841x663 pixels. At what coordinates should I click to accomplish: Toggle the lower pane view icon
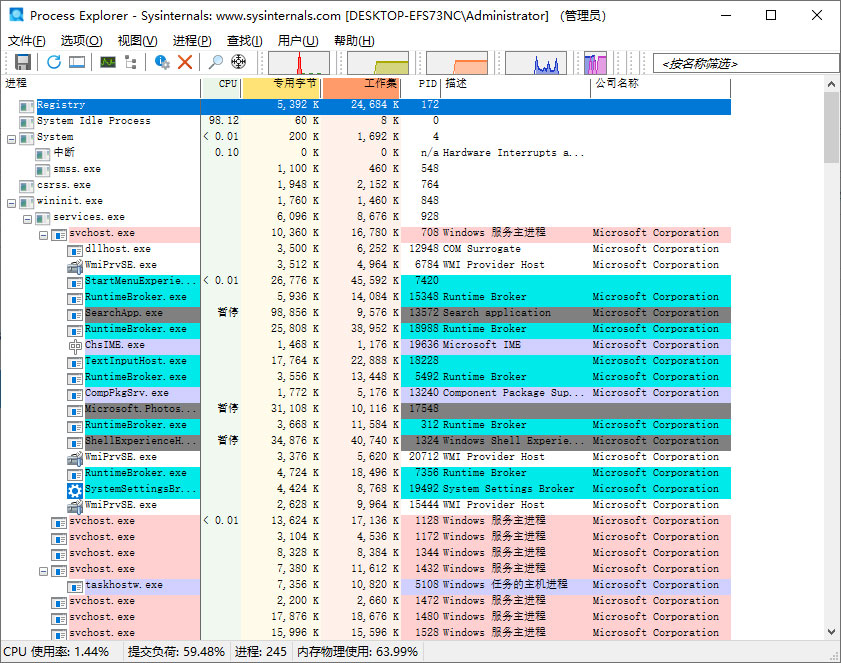[x=77, y=62]
